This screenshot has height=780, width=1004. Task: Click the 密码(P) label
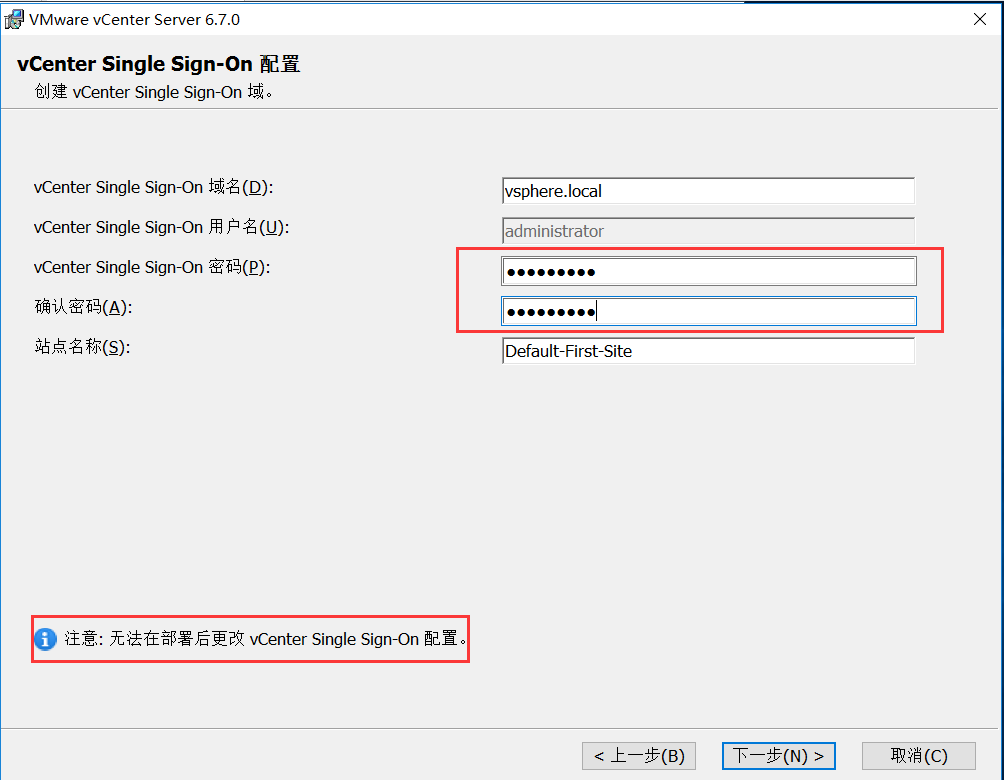coord(152,266)
